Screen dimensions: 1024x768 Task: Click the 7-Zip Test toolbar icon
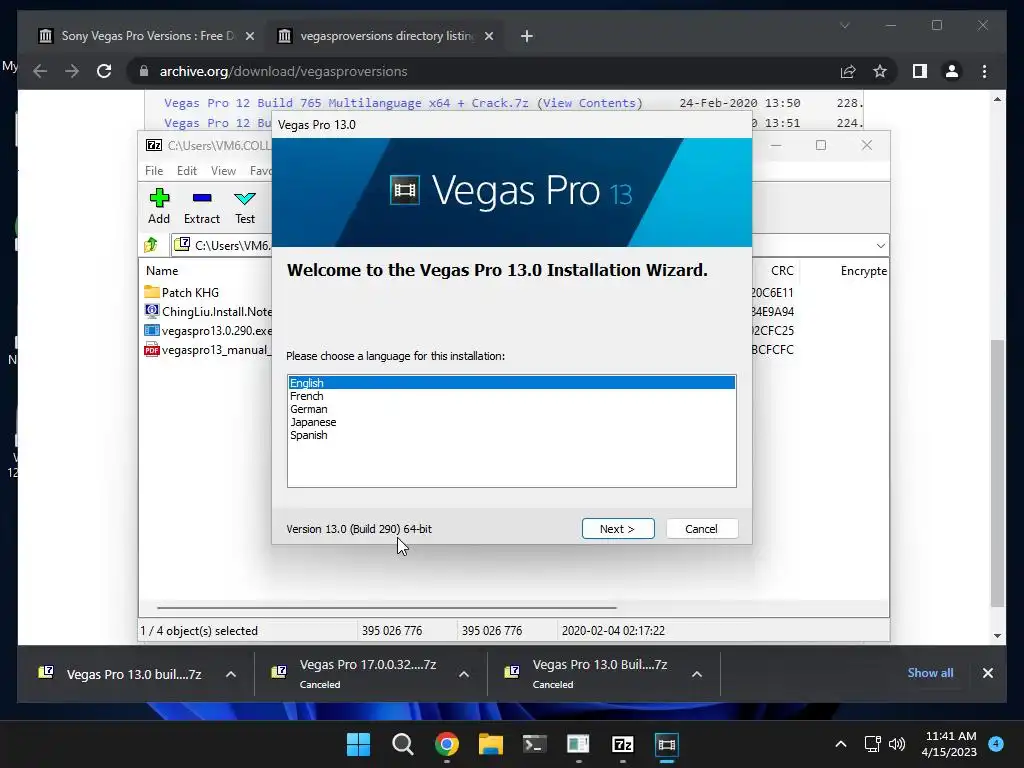[x=245, y=206]
